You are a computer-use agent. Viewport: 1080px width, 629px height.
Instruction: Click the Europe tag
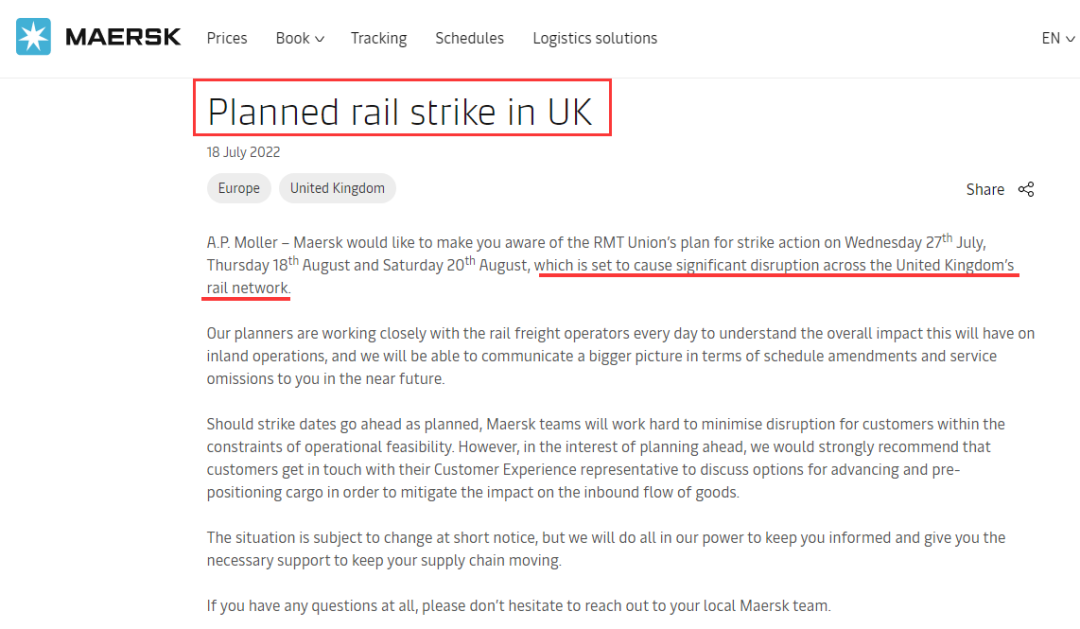(x=239, y=188)
